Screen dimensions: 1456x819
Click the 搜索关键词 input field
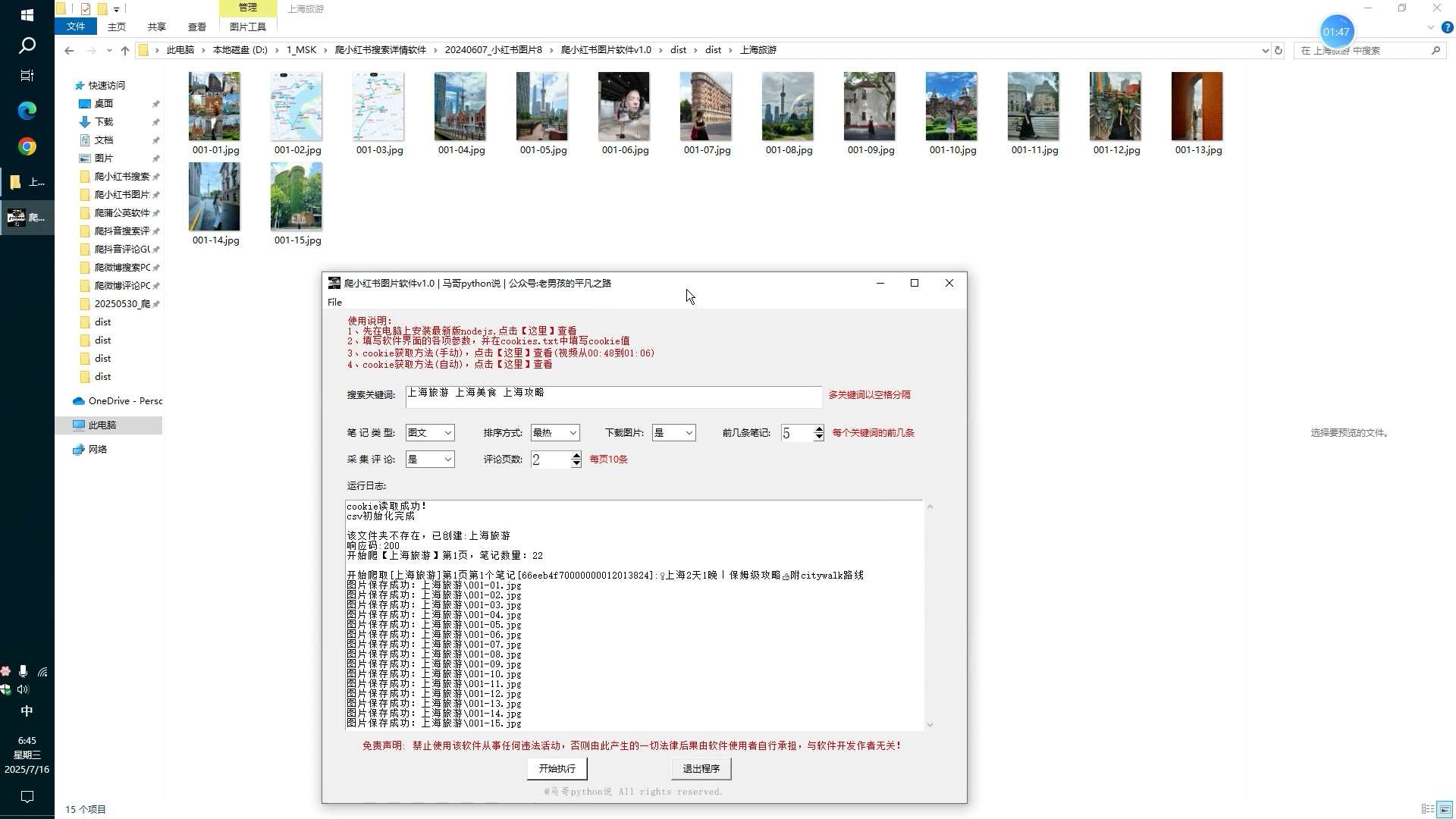coord(613,397)
